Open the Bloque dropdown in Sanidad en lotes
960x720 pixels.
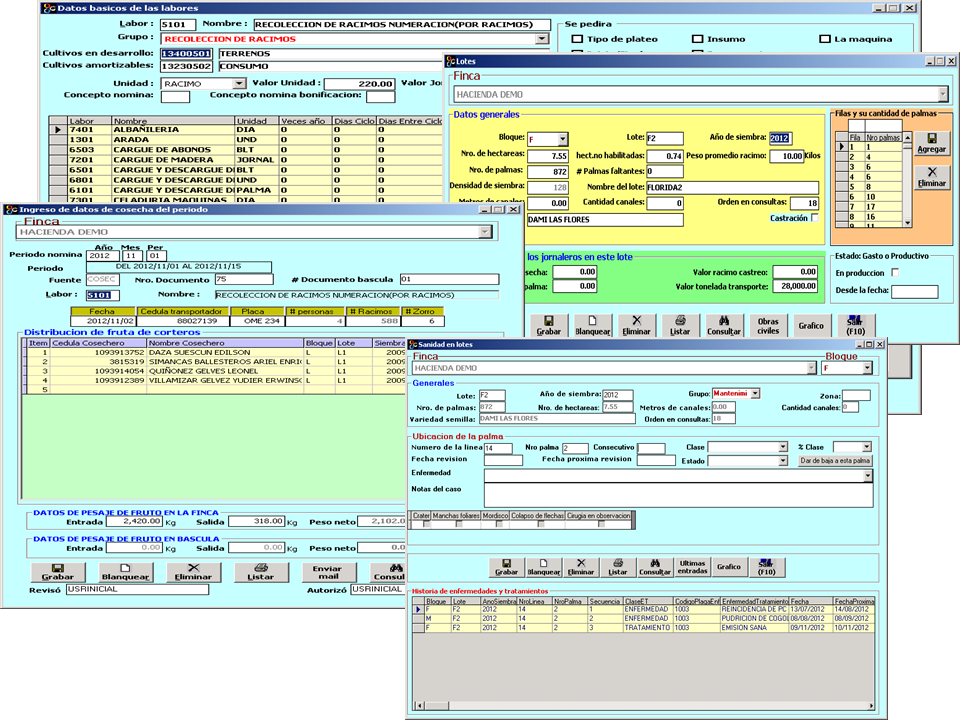pyautogui.click(x=867, y=368)
